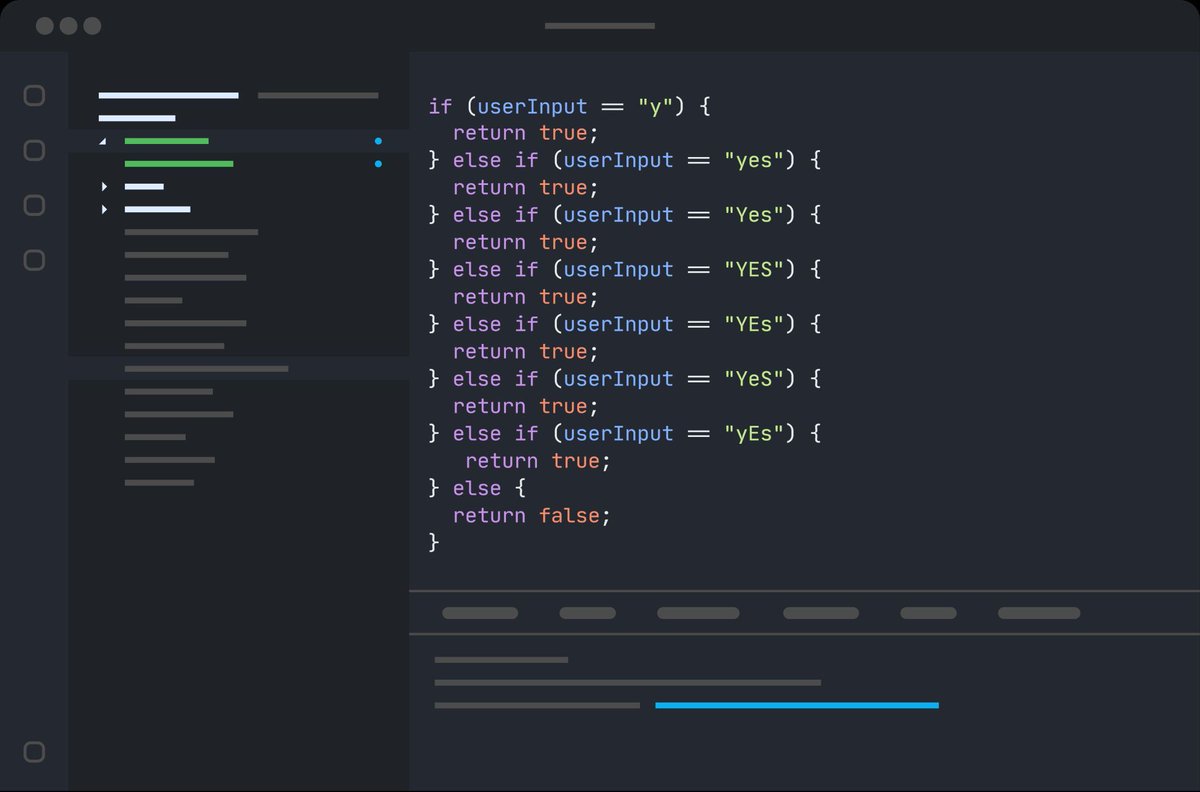This screenshot has height=792, width=1200.
Task: Select the longer green file entry
Action: point(179,164)
